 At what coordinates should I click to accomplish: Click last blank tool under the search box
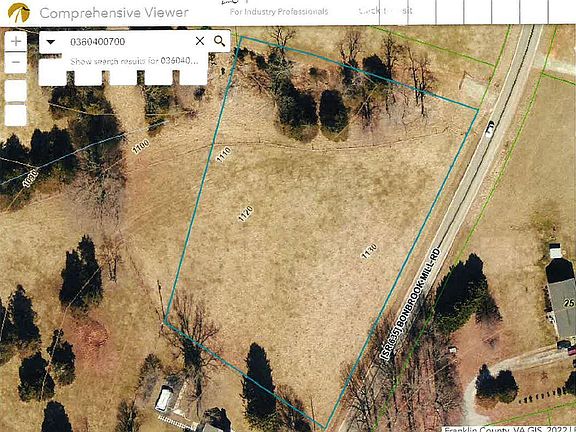(193, 78)
